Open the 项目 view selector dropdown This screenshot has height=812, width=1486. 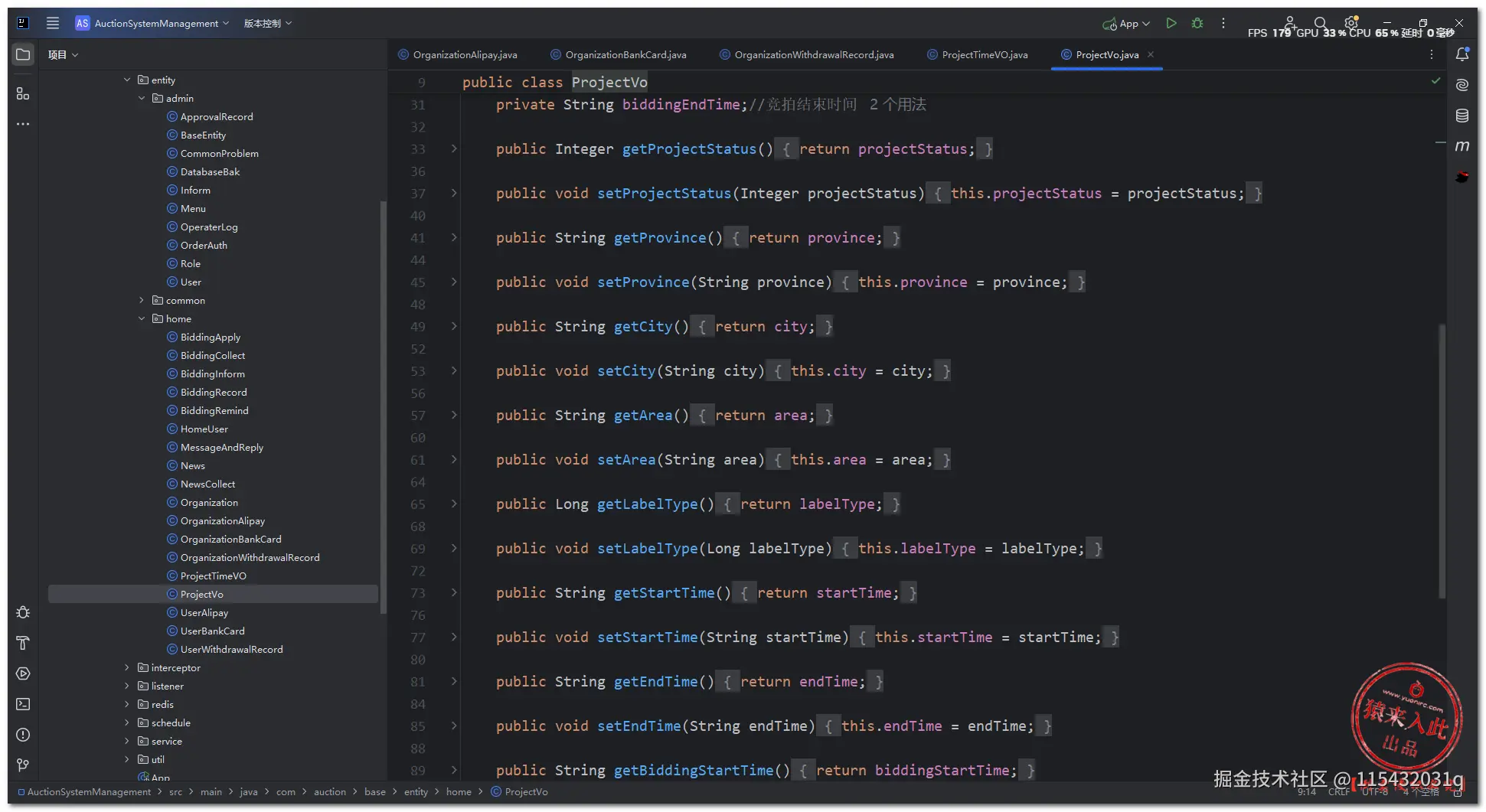click(63, 54)
